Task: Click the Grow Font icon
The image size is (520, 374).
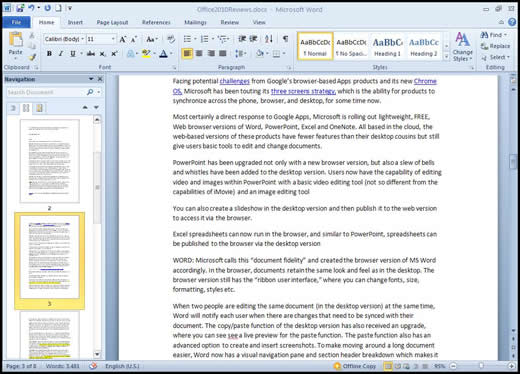Action: pos(123,39)
